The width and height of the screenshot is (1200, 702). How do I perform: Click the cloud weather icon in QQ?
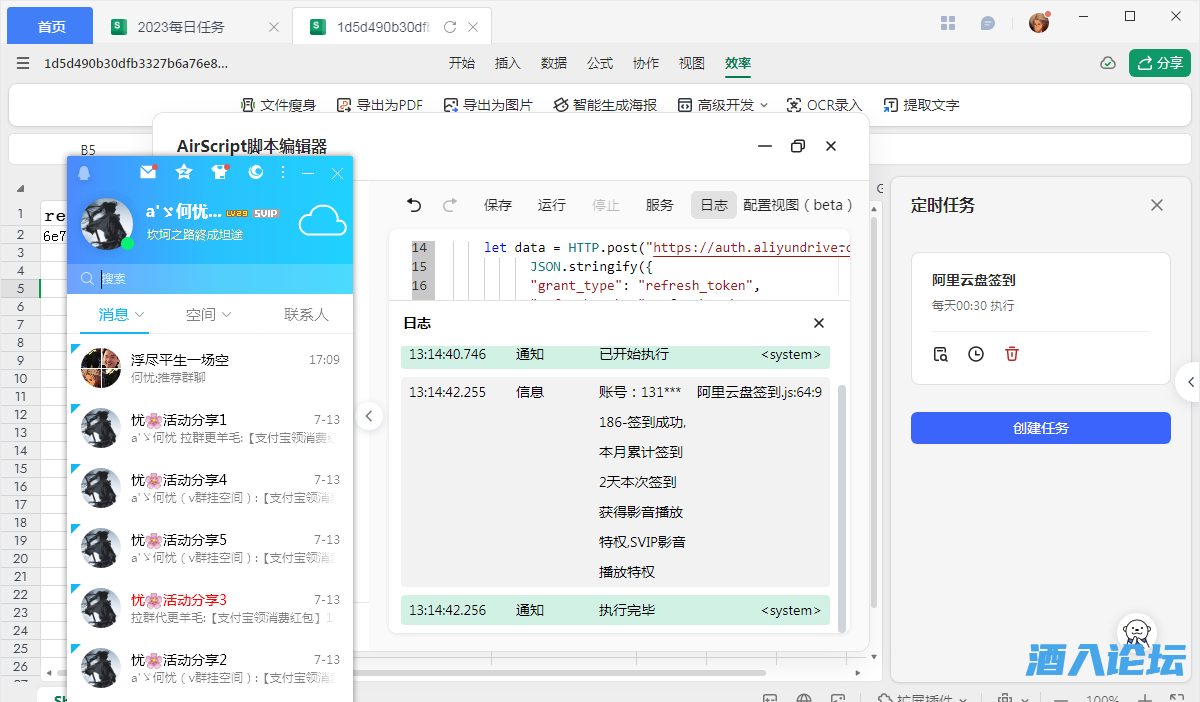[x=322, y=221]
